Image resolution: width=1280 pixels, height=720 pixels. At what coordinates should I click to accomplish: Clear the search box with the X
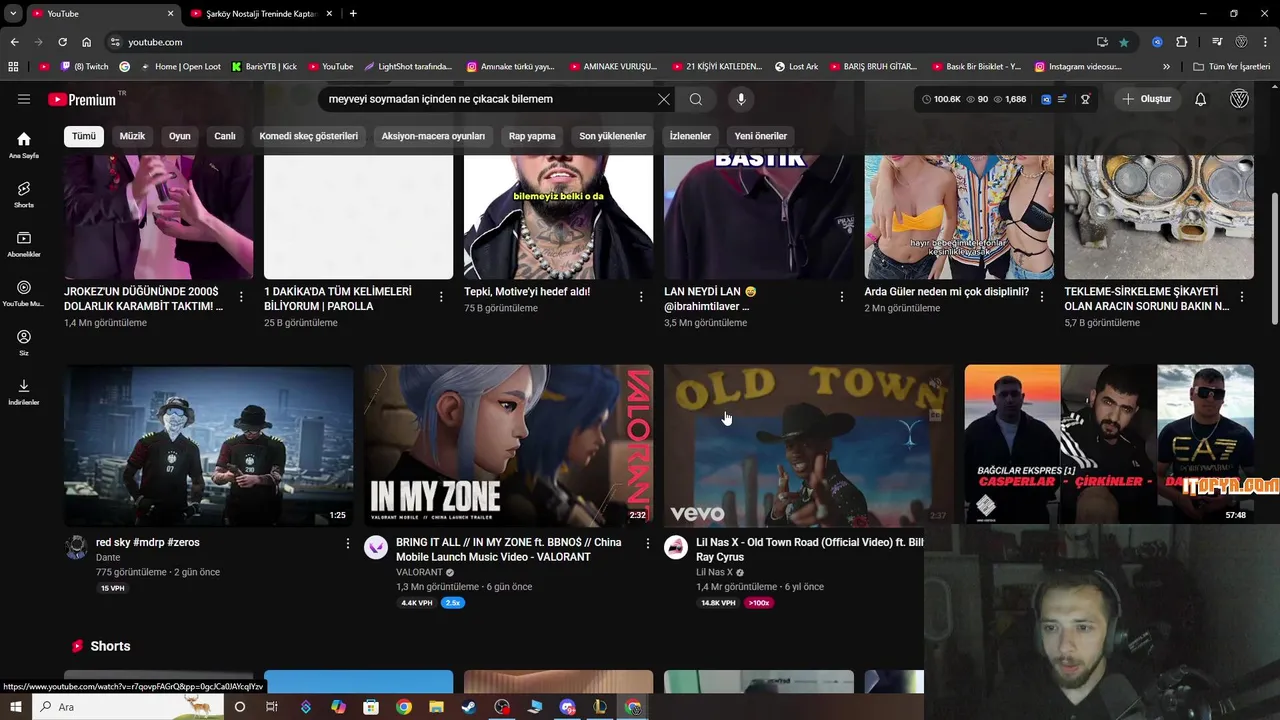(664, 99)
